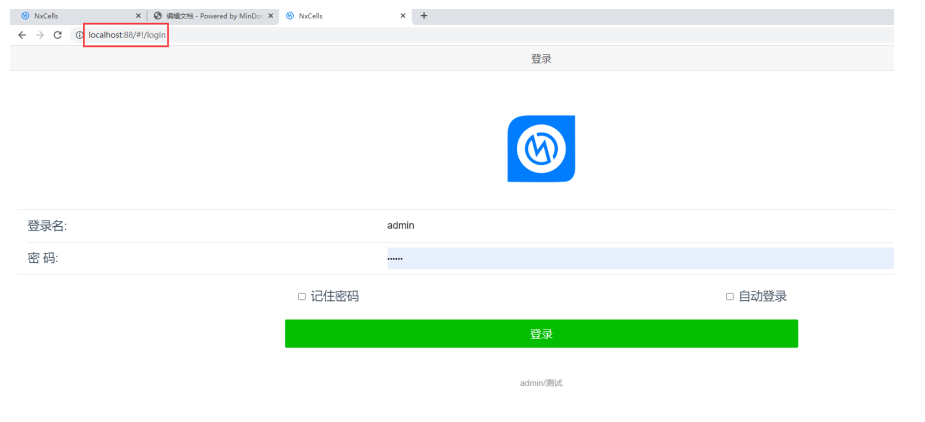Image resolution: width=925 pixels, height=422 pixels.
Task: Click the admin/测试 hint text
Action: tap(541, 383)
